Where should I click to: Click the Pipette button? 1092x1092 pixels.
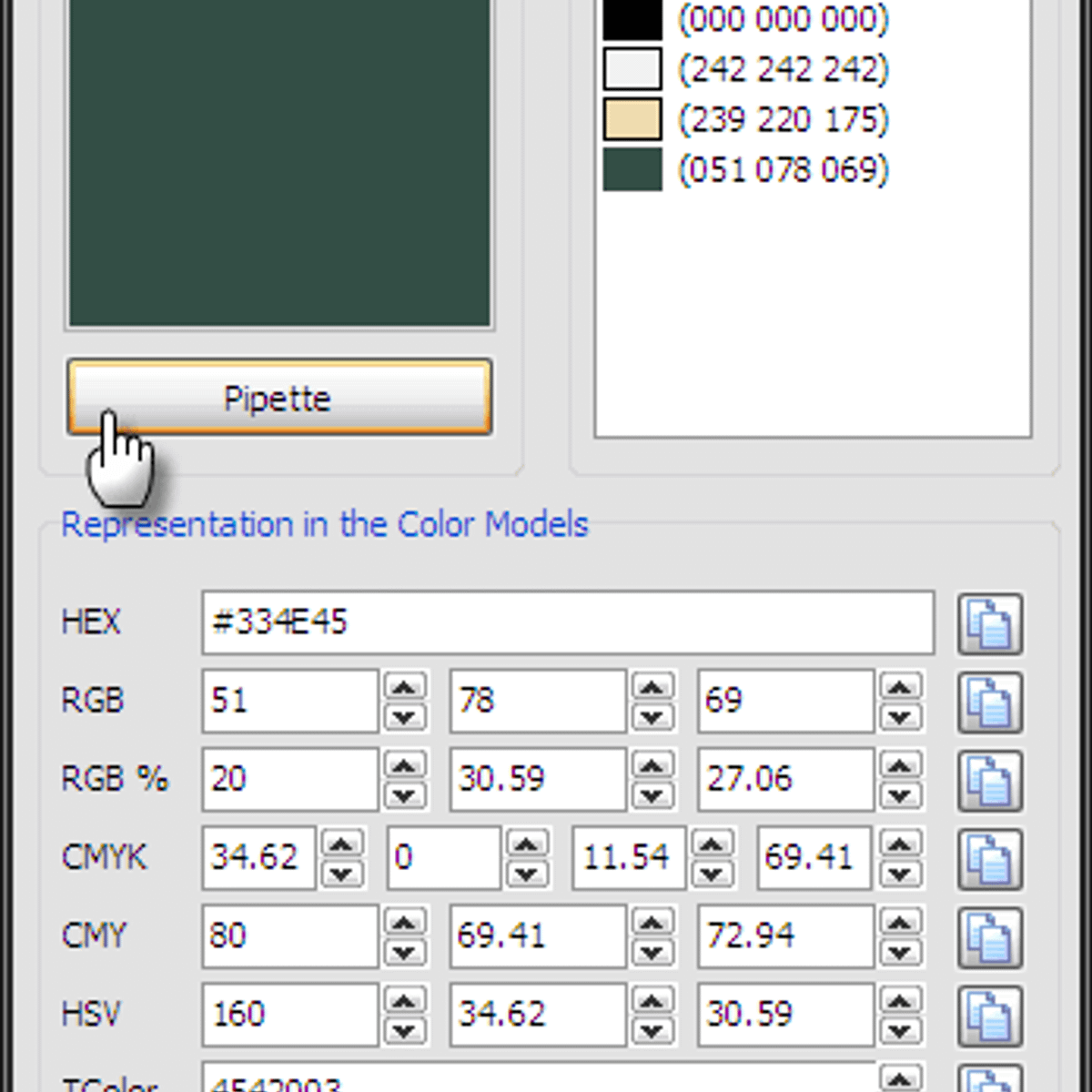(x=278, y=398)
